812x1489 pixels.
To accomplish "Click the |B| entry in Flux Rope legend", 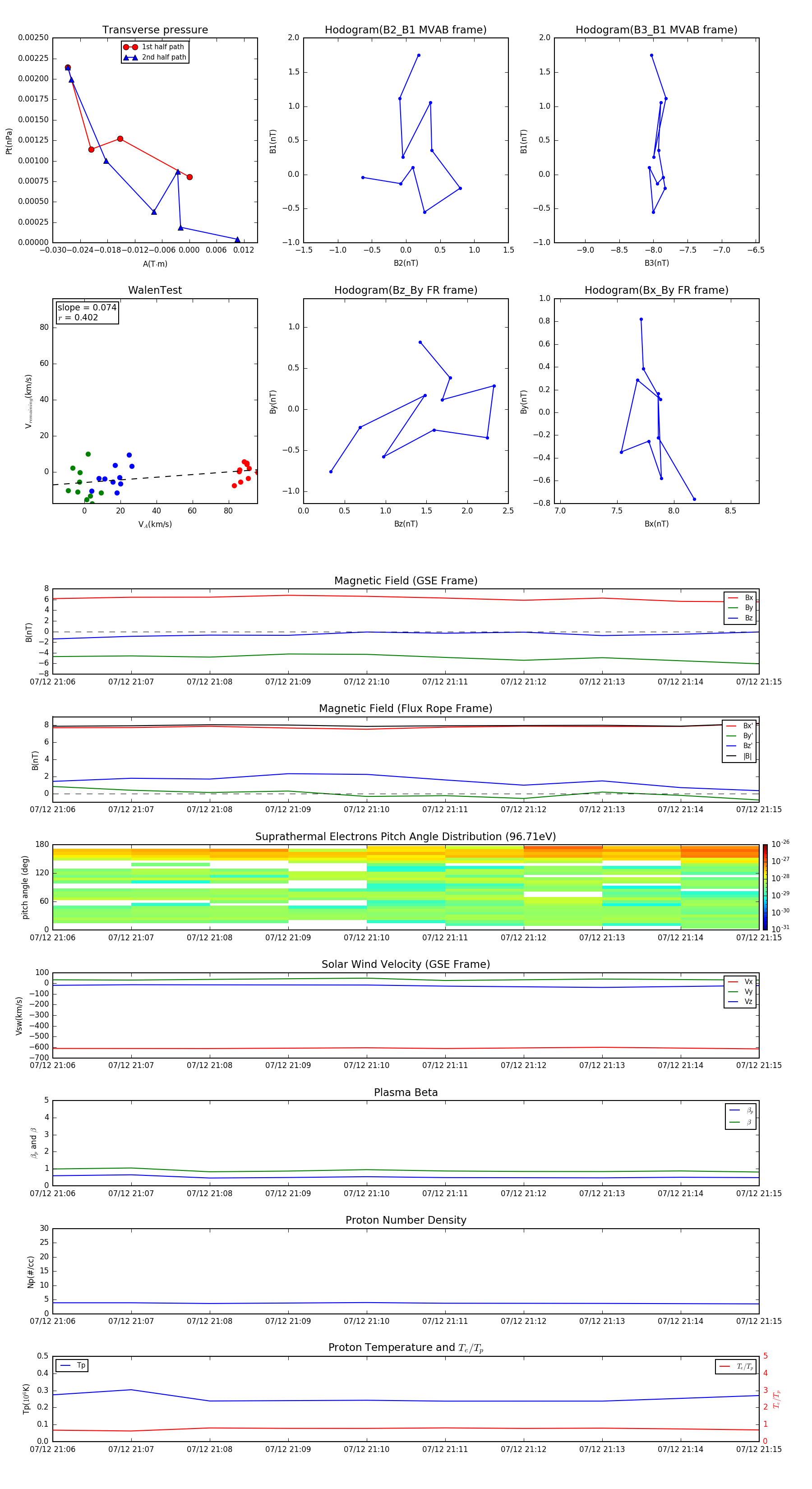I will (740, 756).
